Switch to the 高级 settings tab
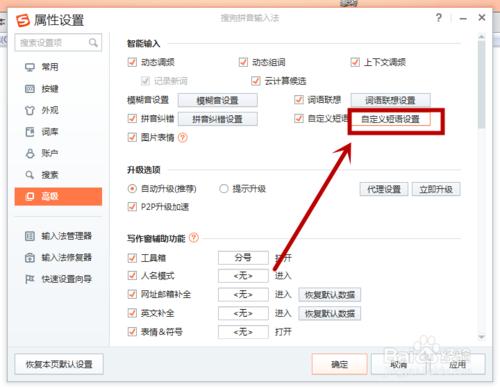This screenshot has height=389, width=500. point(58,196)
